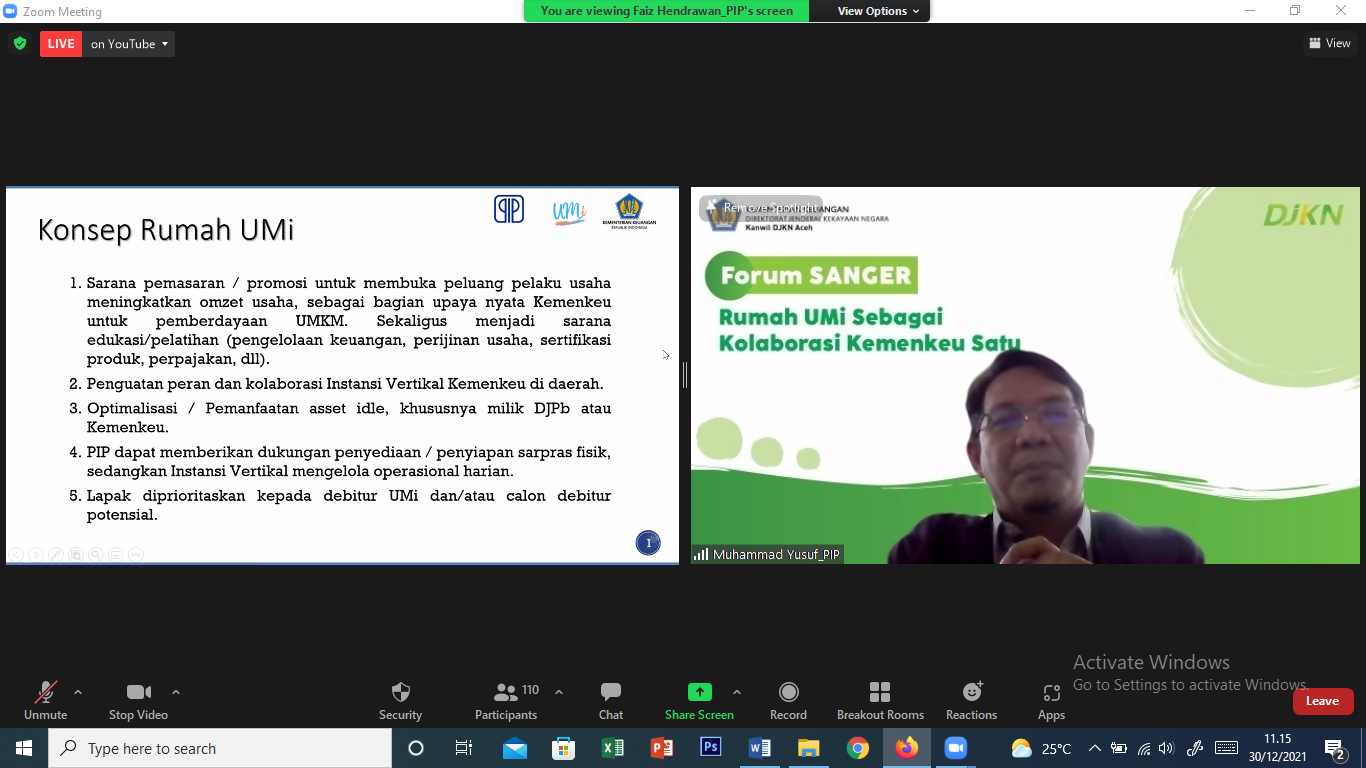Expand video options arrow beside Stop Video
1366x768 pixels.
[x=176, y=692]
